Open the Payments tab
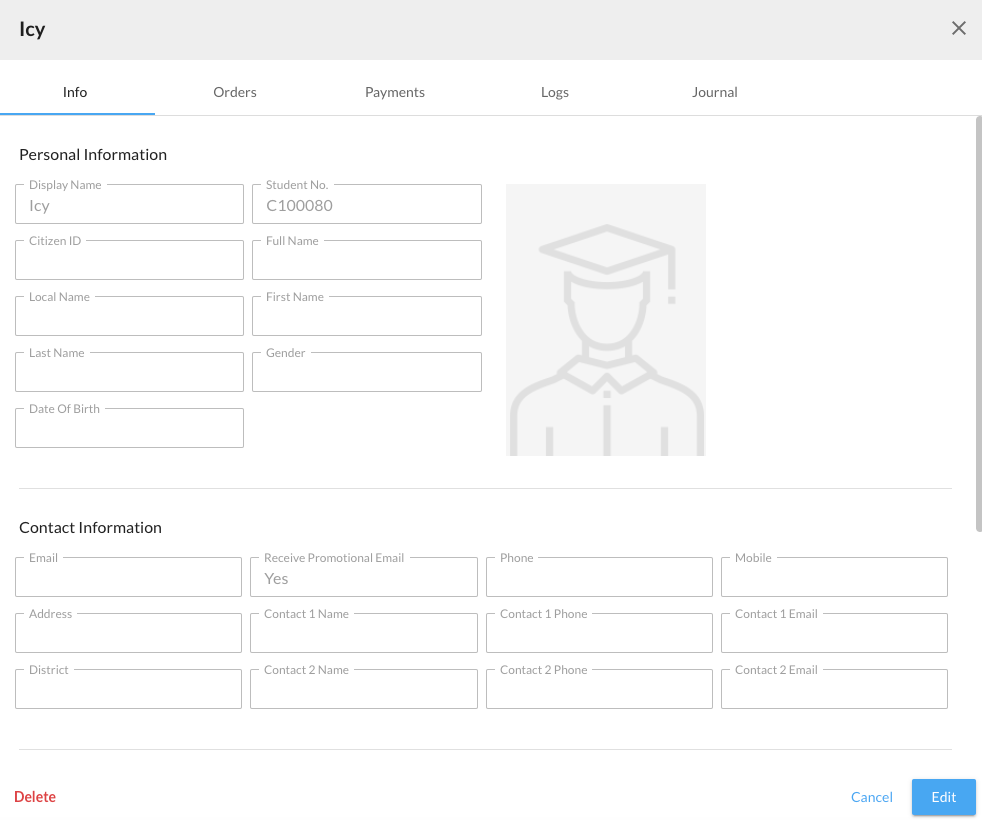 (x=395, y=92)
